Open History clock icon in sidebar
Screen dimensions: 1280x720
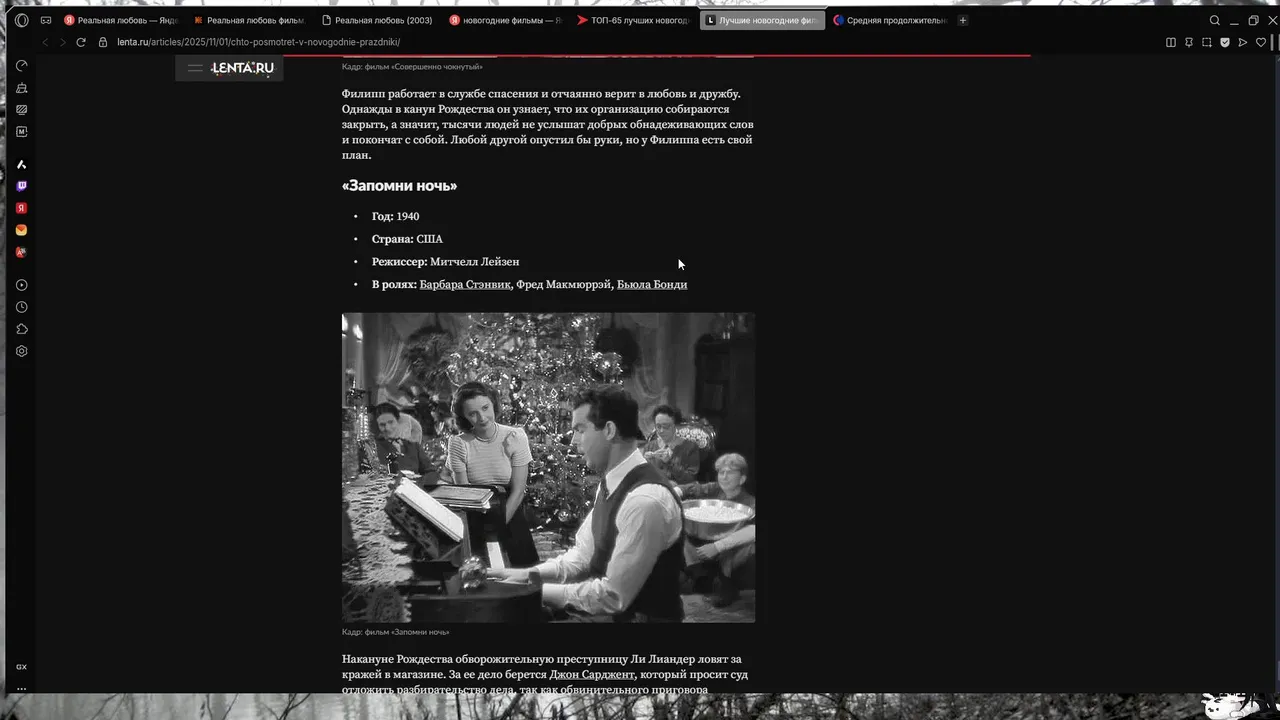21,307
